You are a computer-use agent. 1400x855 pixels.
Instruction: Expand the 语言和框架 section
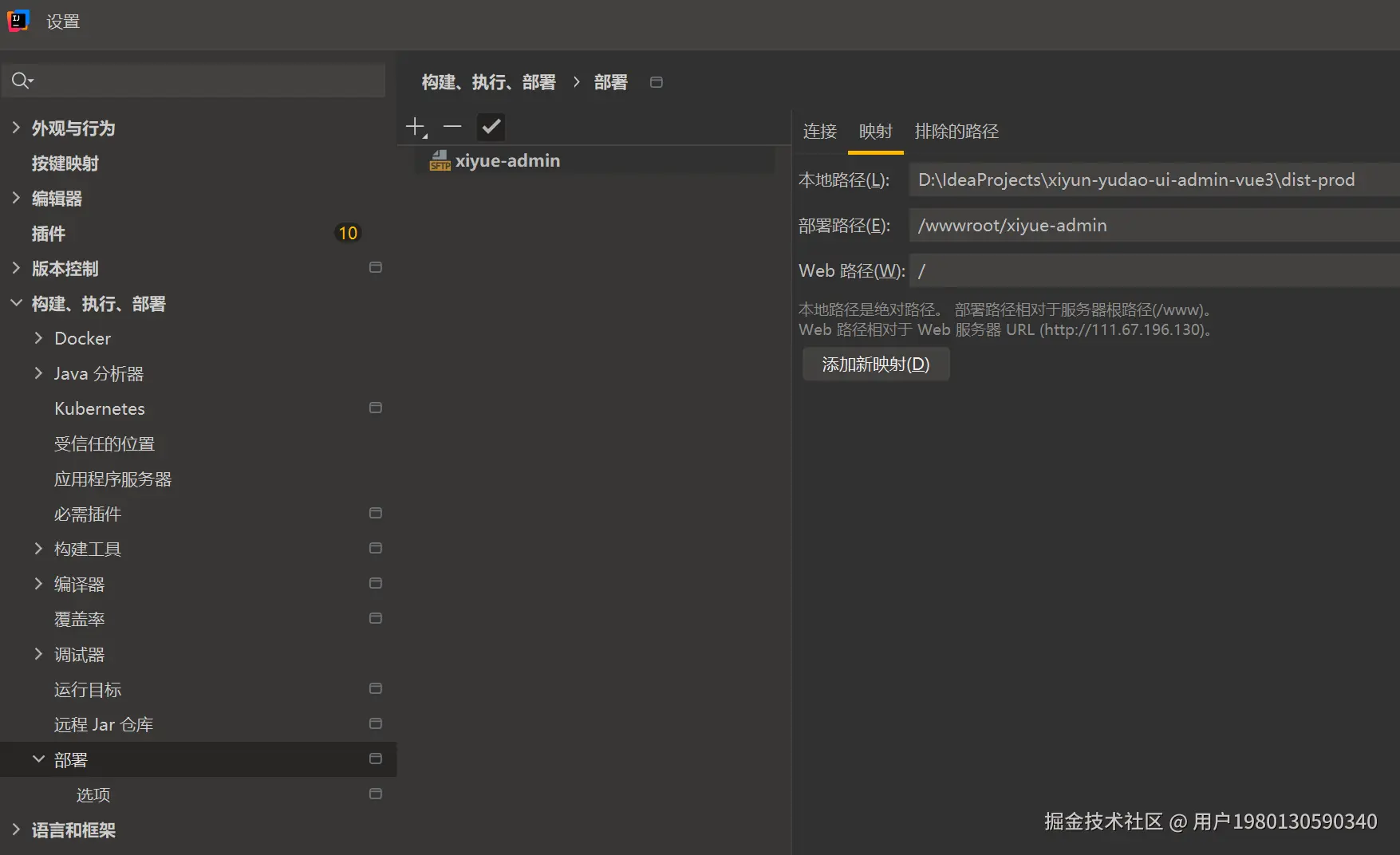[16, 829]
